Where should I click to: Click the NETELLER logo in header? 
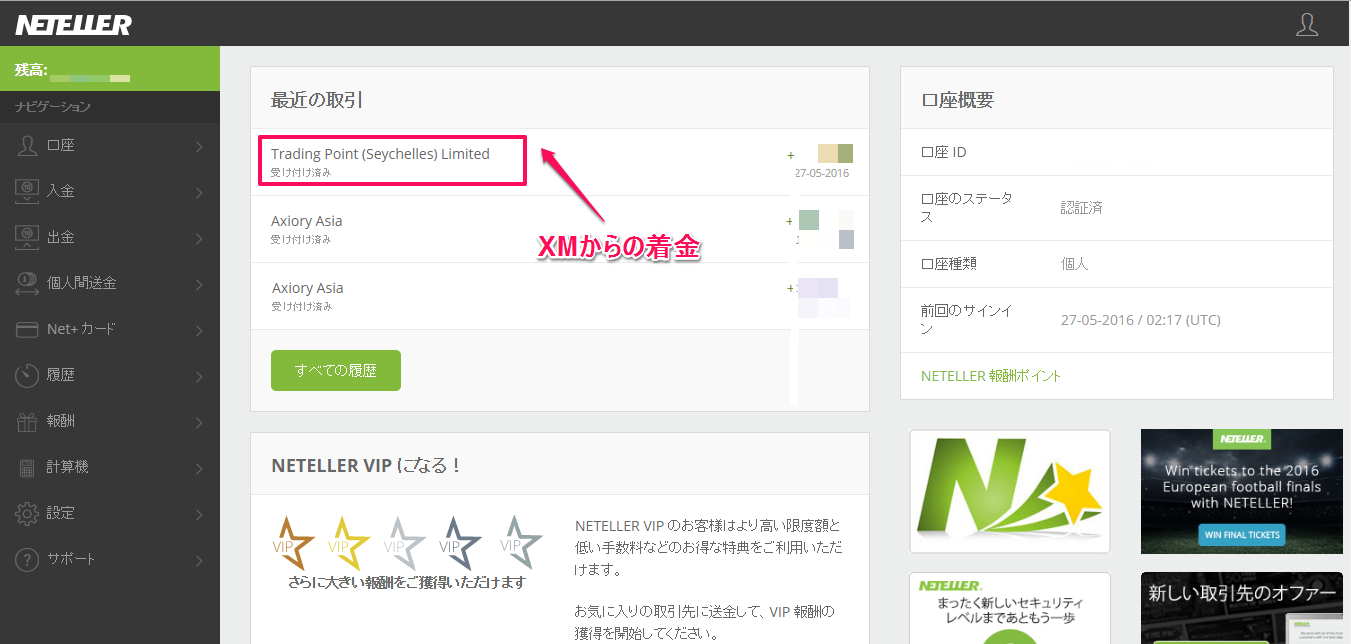pyautogui.click(x=73, y=24)
